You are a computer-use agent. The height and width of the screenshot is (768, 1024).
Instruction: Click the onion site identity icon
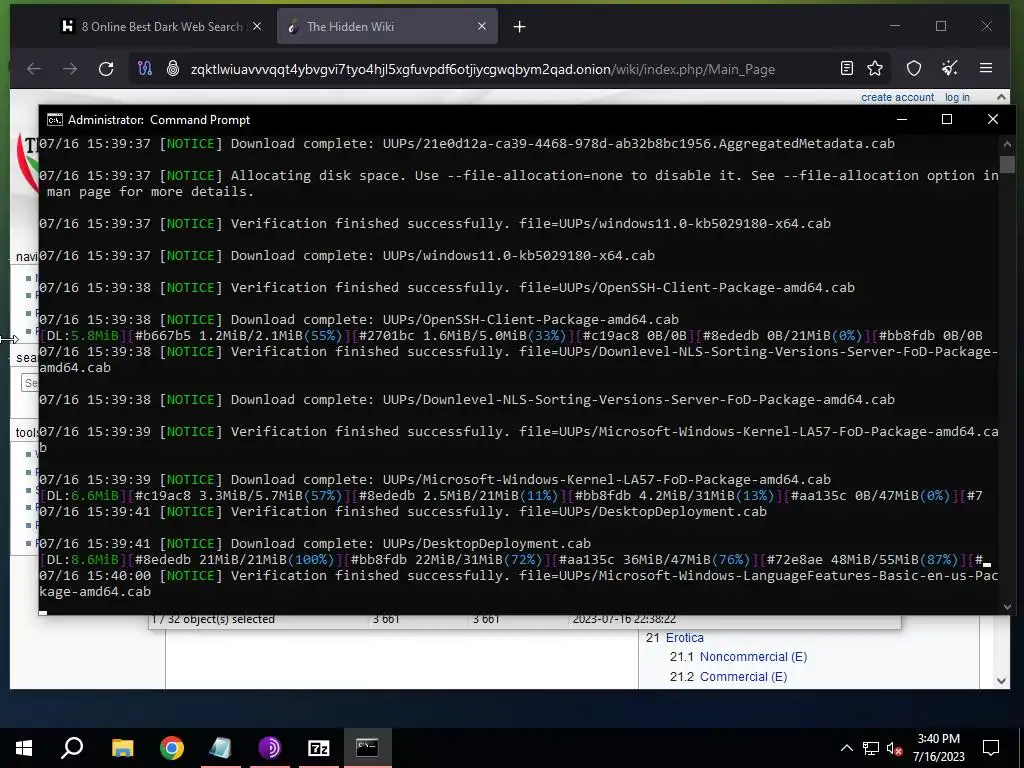click(172, 69)
